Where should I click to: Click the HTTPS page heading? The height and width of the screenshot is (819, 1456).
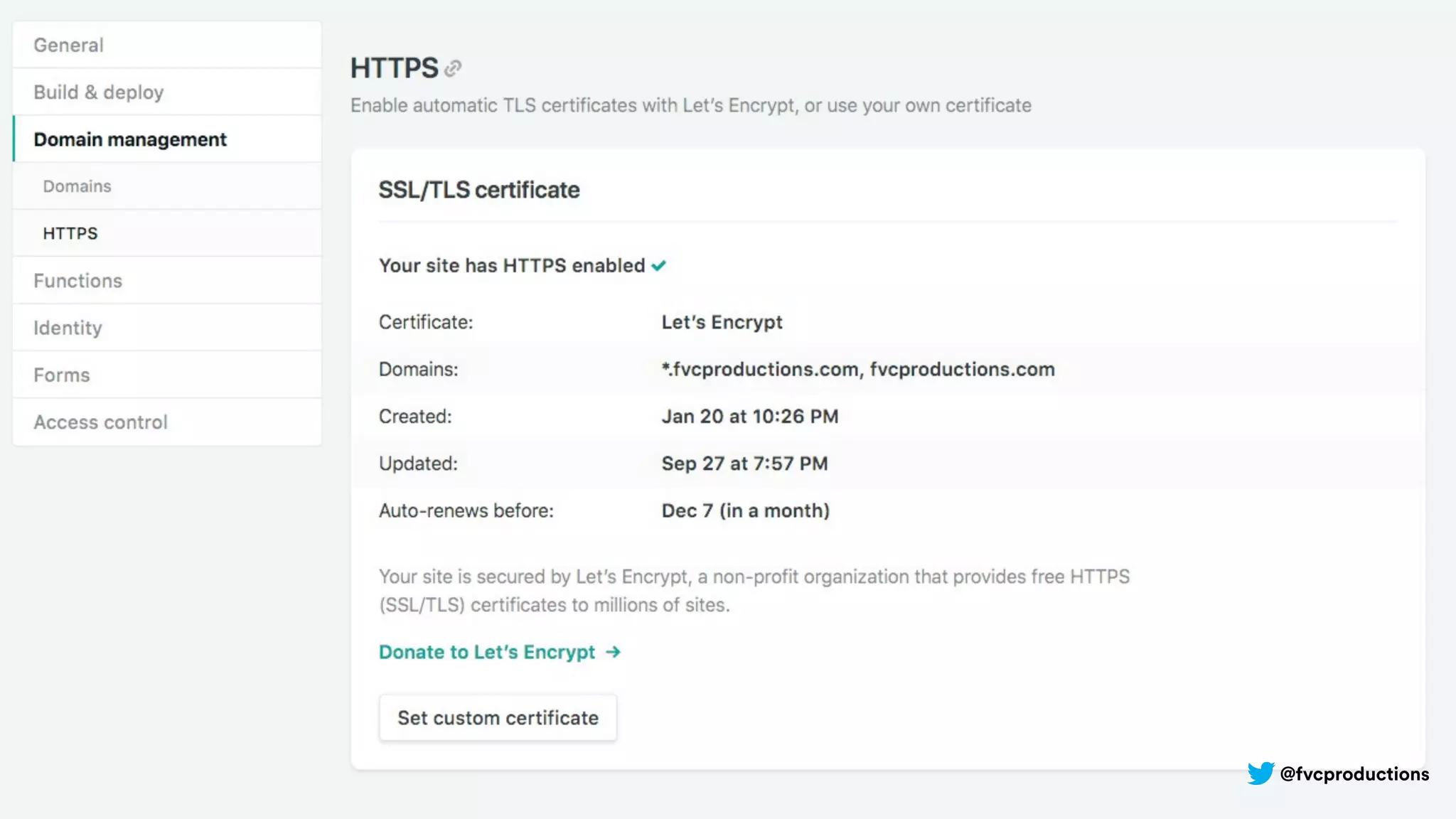click(x=394, y=68)
